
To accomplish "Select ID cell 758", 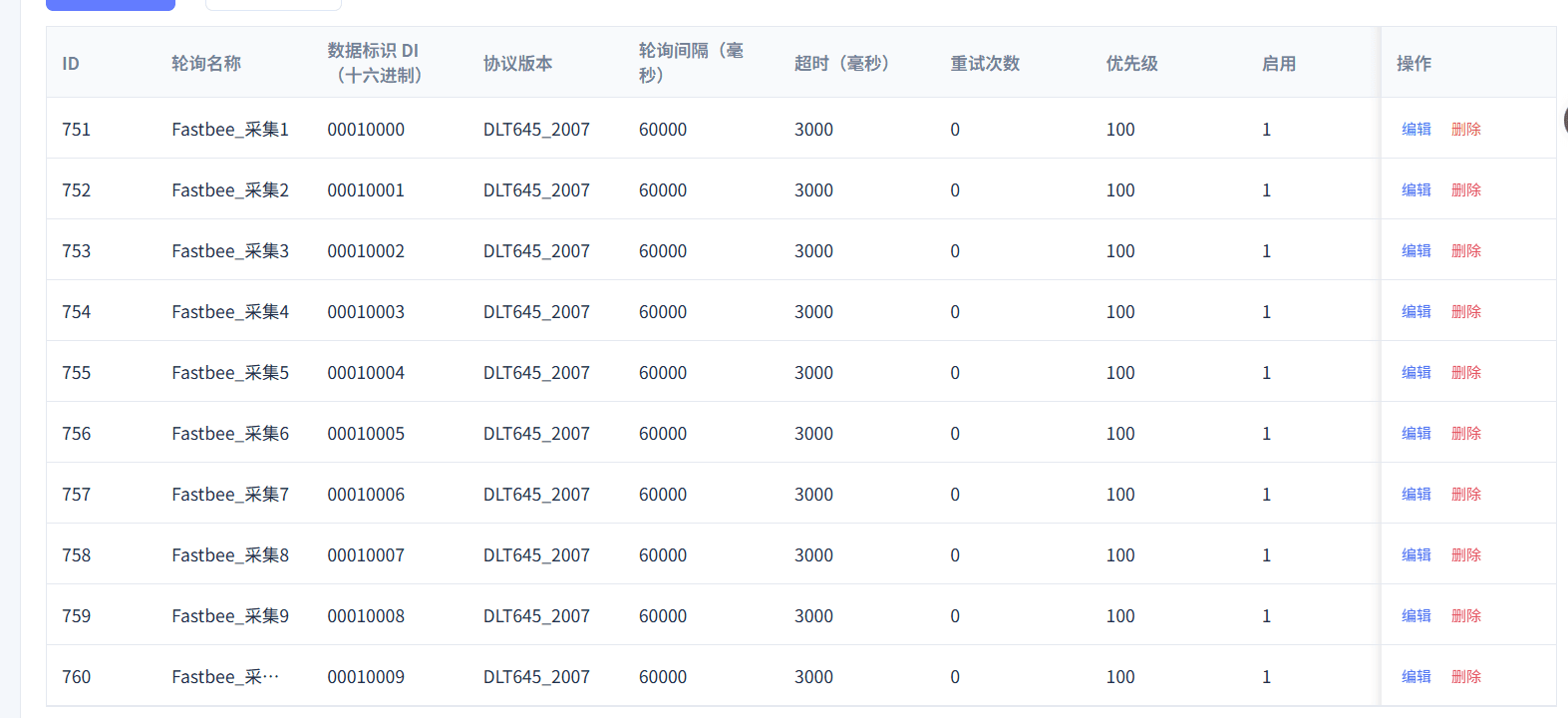I will coord(76,554).
